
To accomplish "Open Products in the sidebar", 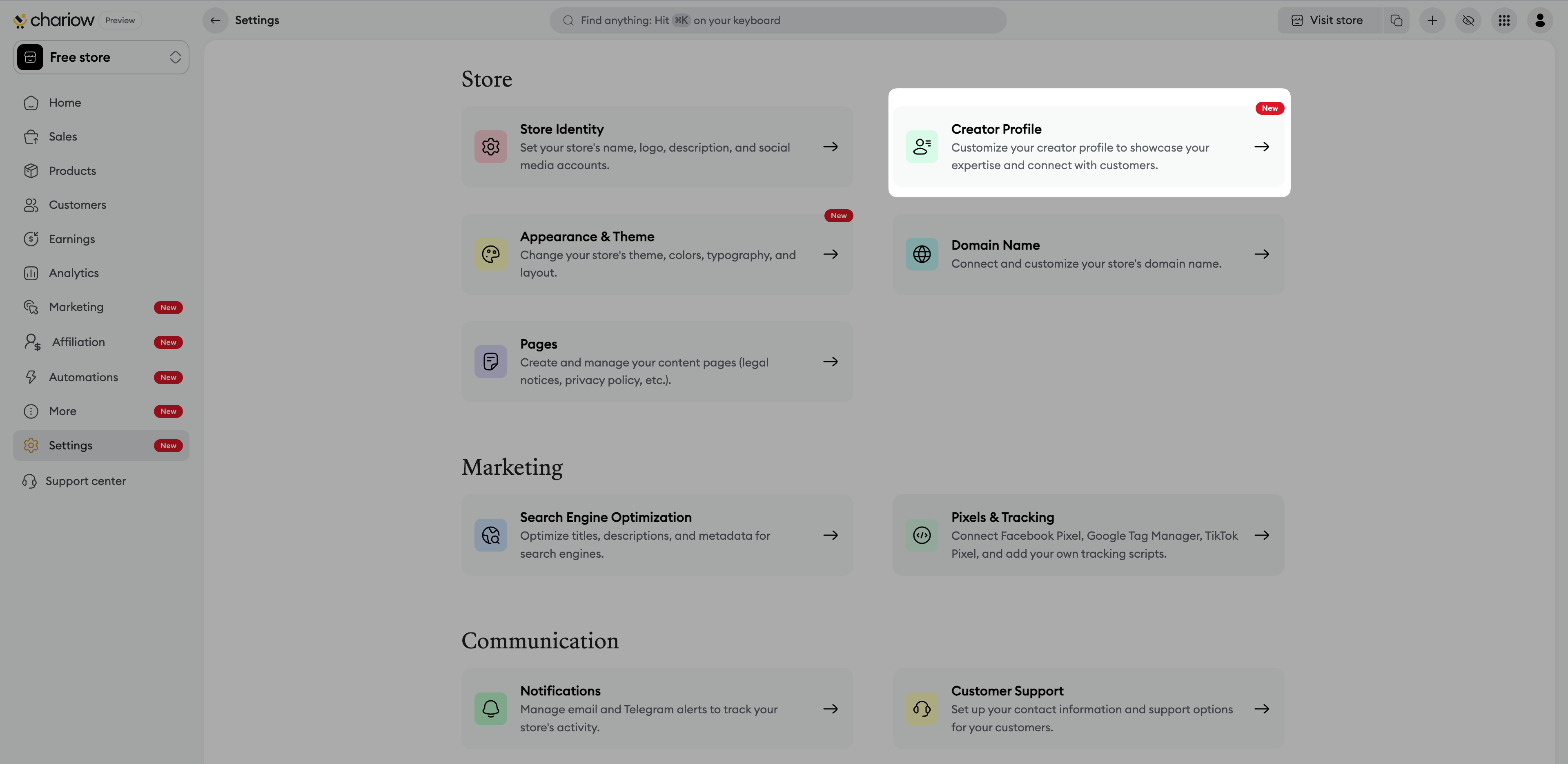I will point(72,171).
